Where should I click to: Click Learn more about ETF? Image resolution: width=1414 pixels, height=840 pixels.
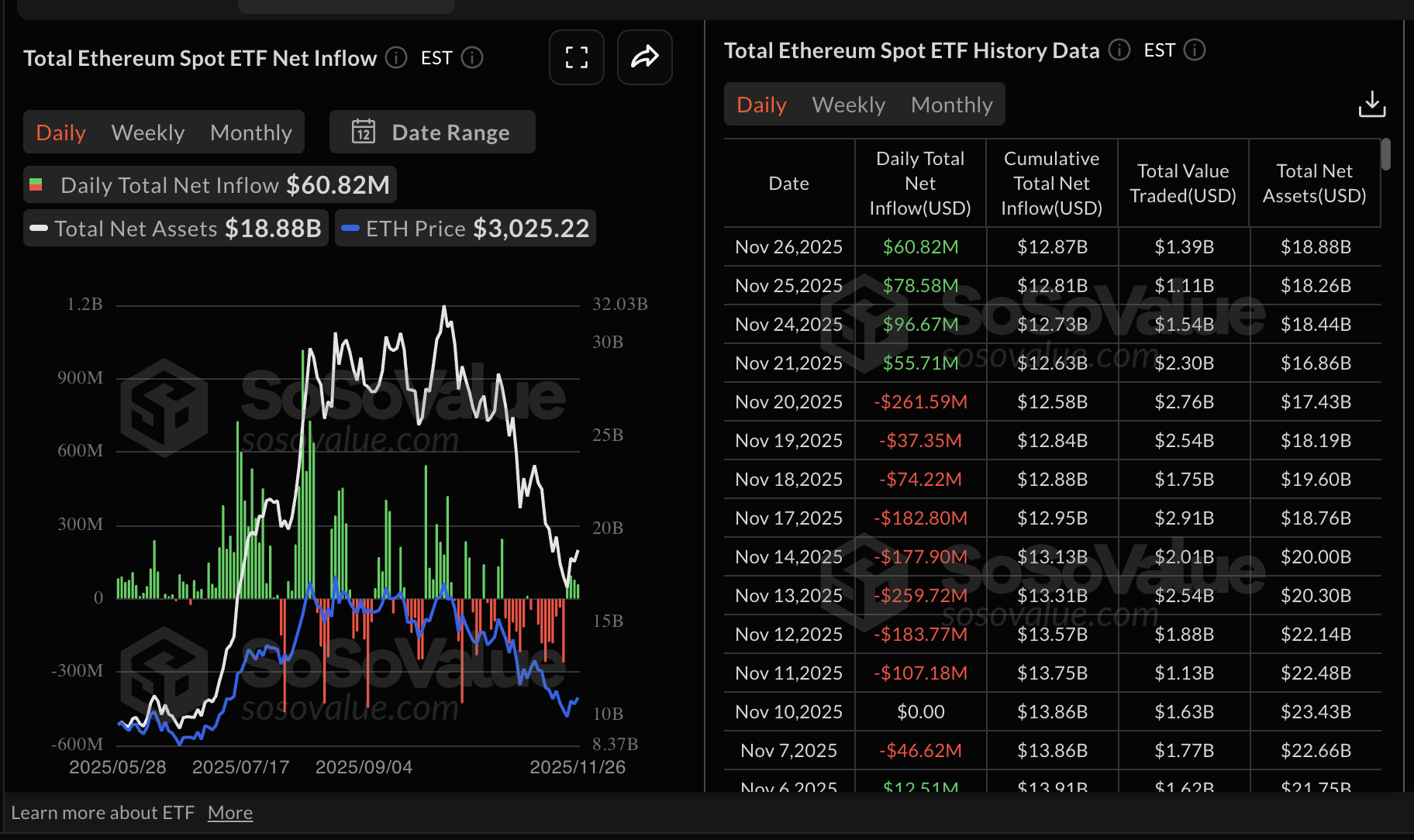[103, 812]
